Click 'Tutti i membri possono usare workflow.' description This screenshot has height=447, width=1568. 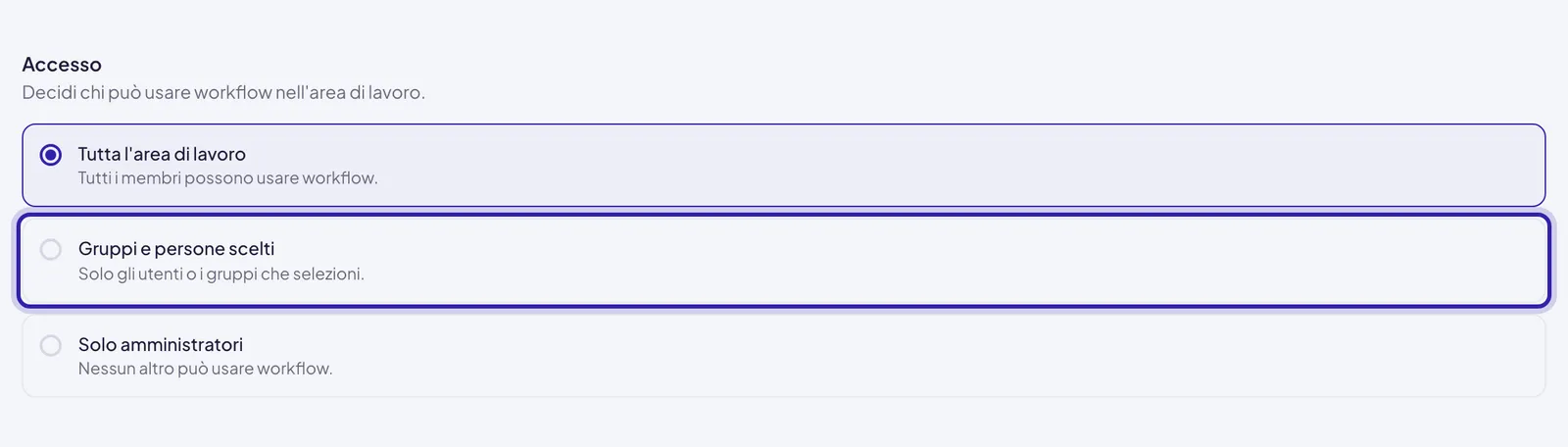tap(227, 178)
